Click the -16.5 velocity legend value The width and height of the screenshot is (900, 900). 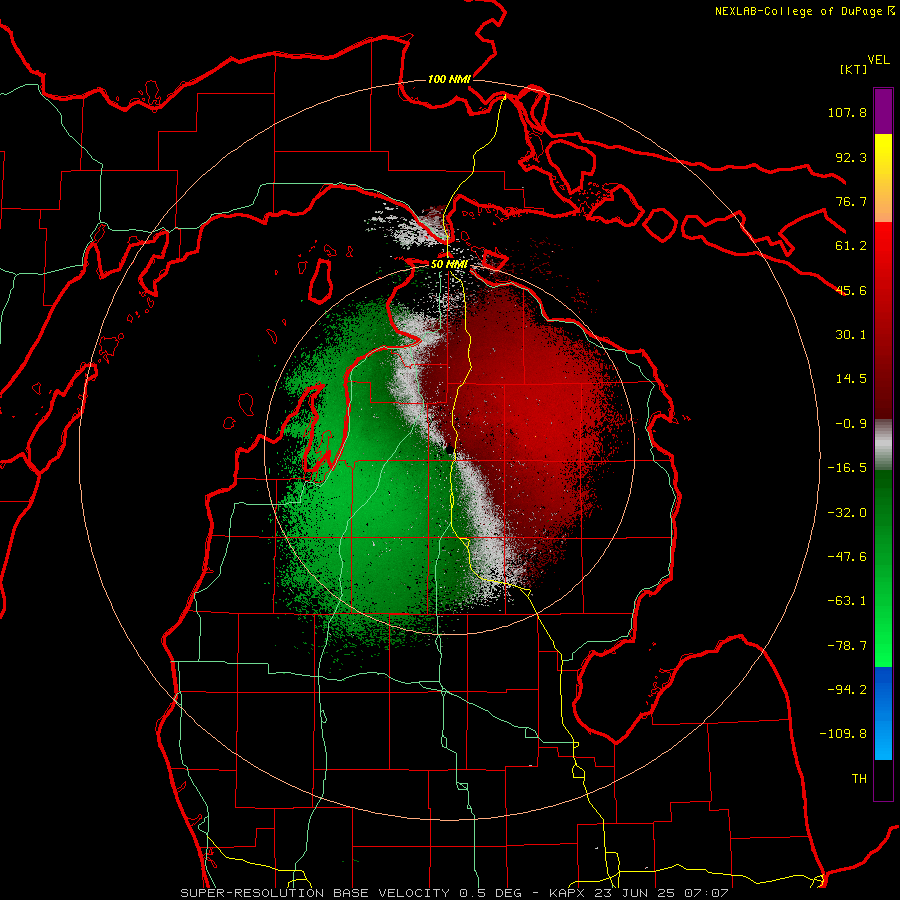pos(847,468)
